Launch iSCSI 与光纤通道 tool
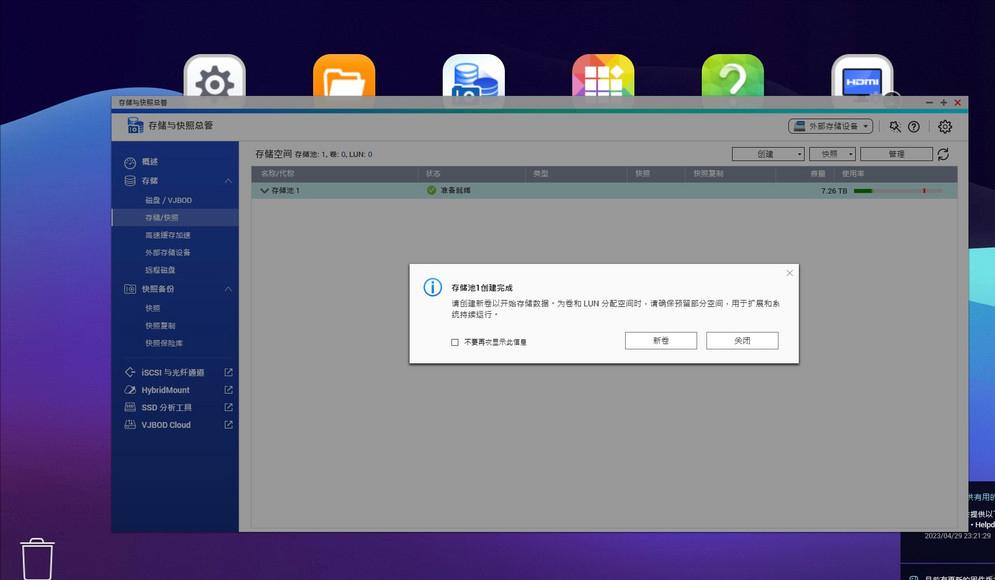This screenshot has height=580, width=995. click(175, 371)
